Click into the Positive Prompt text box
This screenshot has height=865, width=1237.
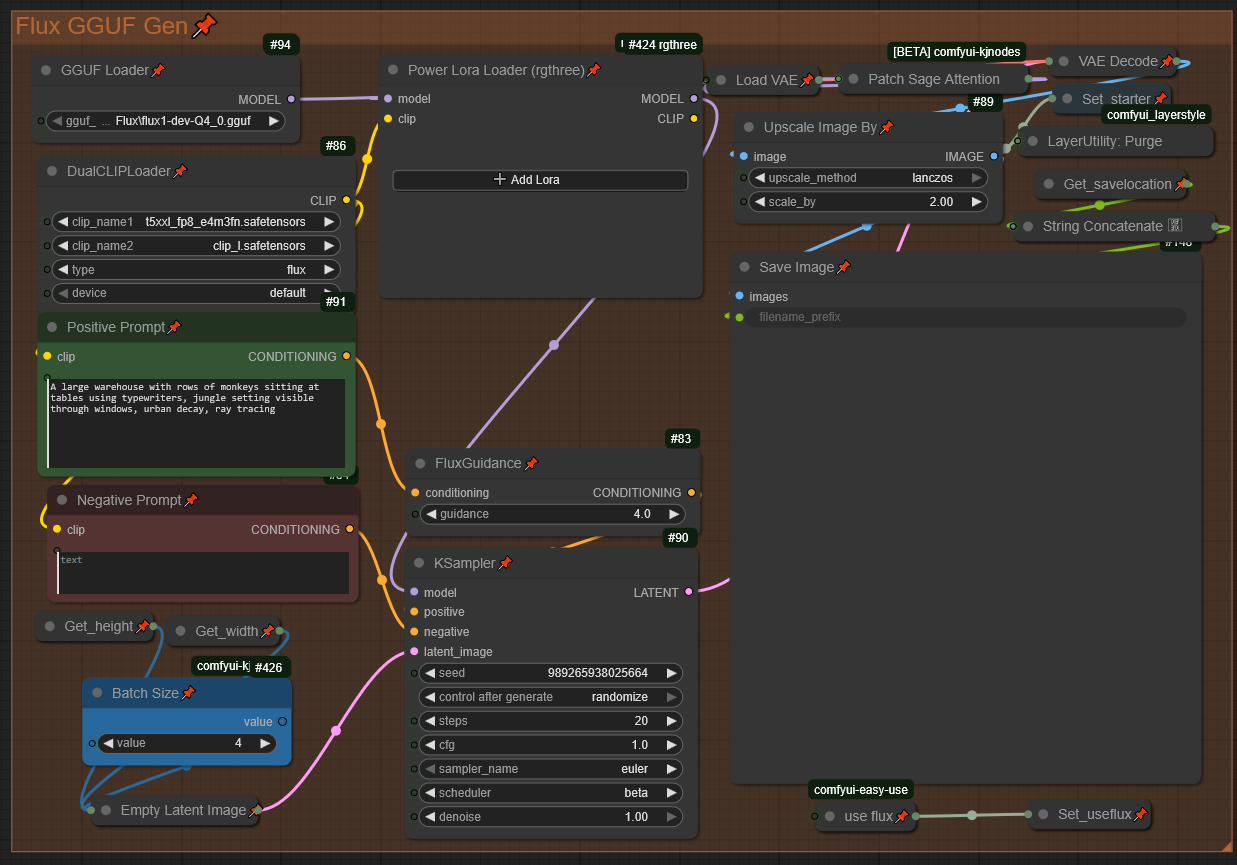click(196, 423)
